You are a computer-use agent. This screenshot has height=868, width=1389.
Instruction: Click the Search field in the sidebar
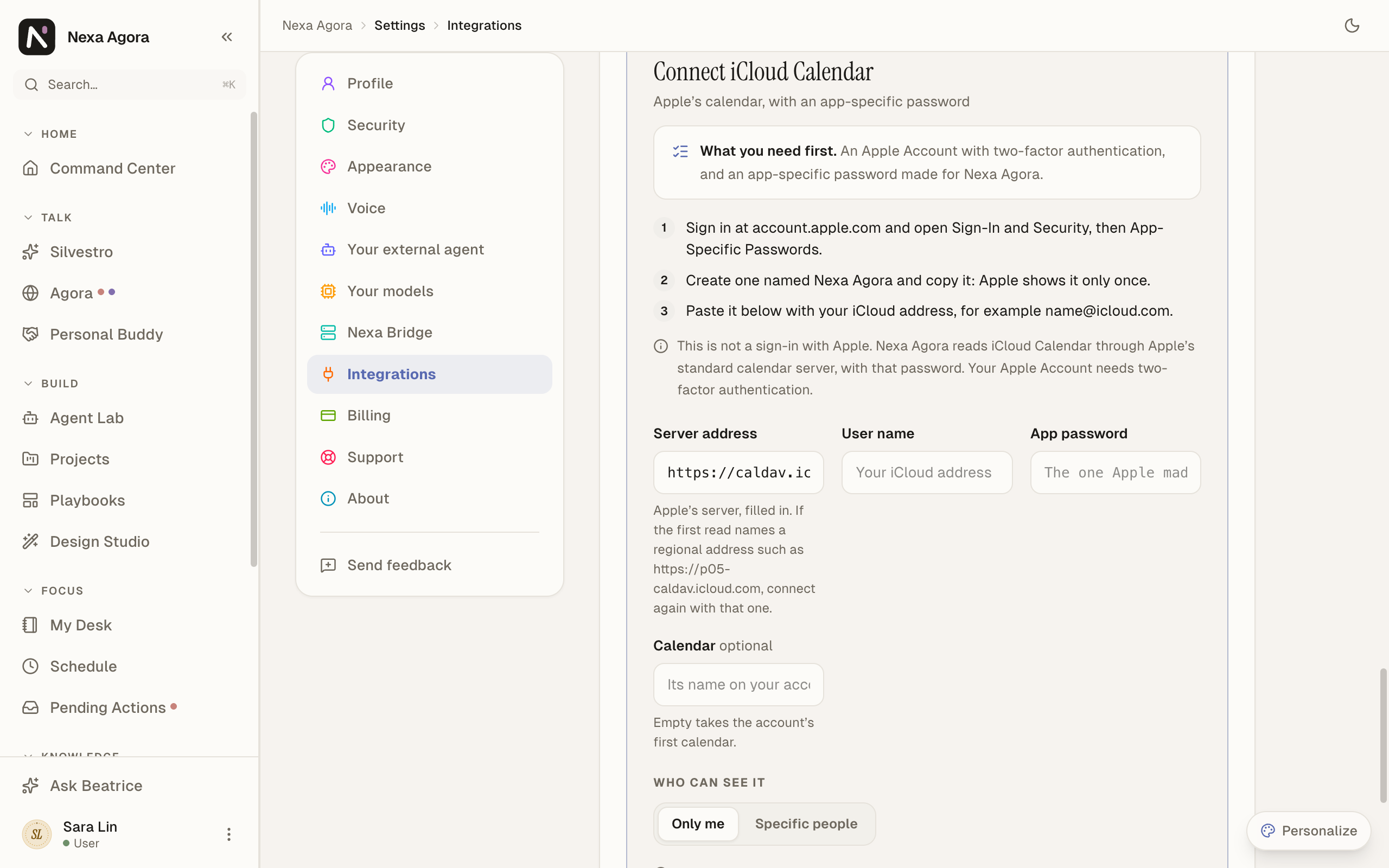130,85
